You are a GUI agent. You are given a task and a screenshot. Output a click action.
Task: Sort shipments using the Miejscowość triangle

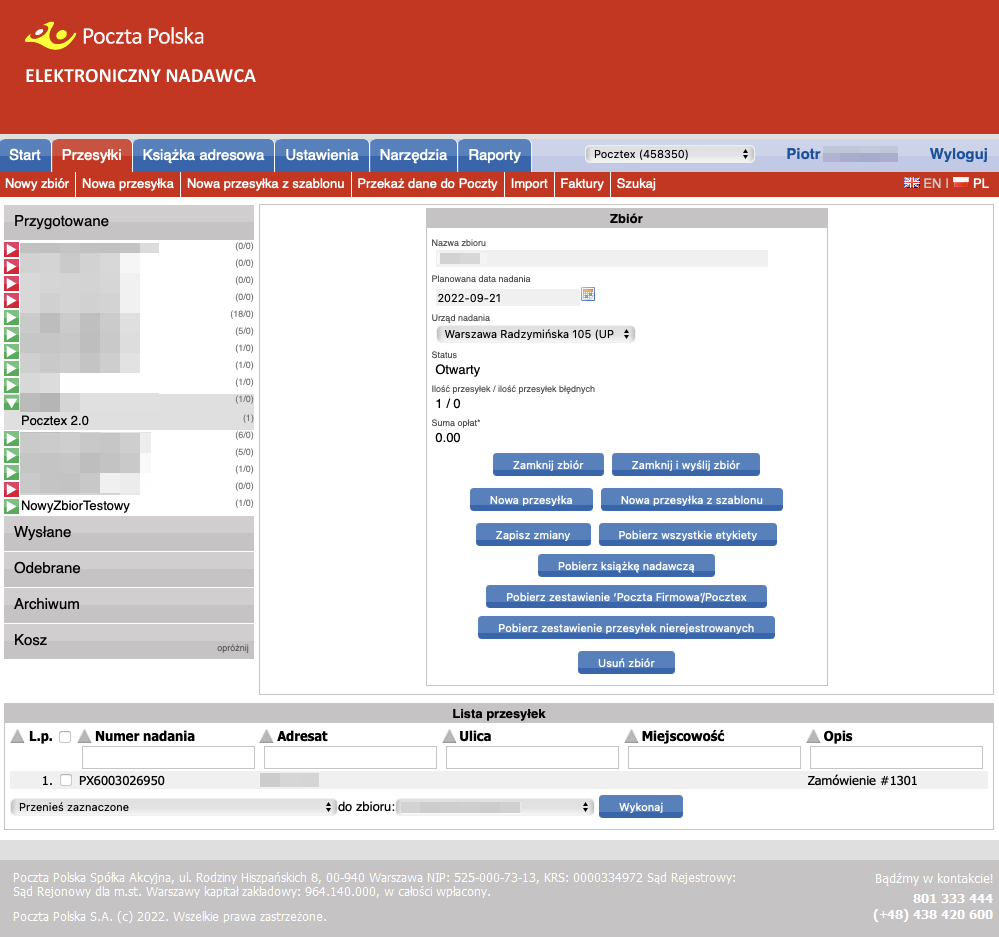pyautogui.click(x=631, y=736)
